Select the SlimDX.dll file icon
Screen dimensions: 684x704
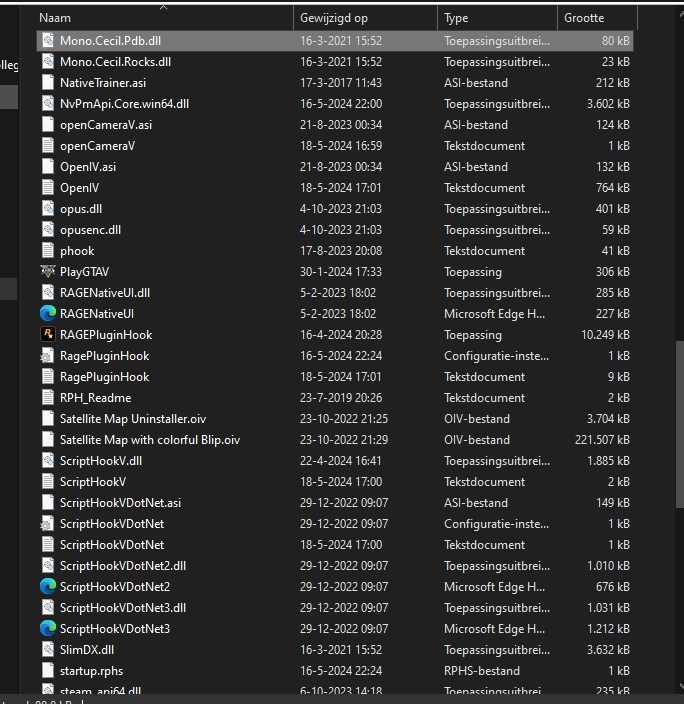click(x=48, y=650)
